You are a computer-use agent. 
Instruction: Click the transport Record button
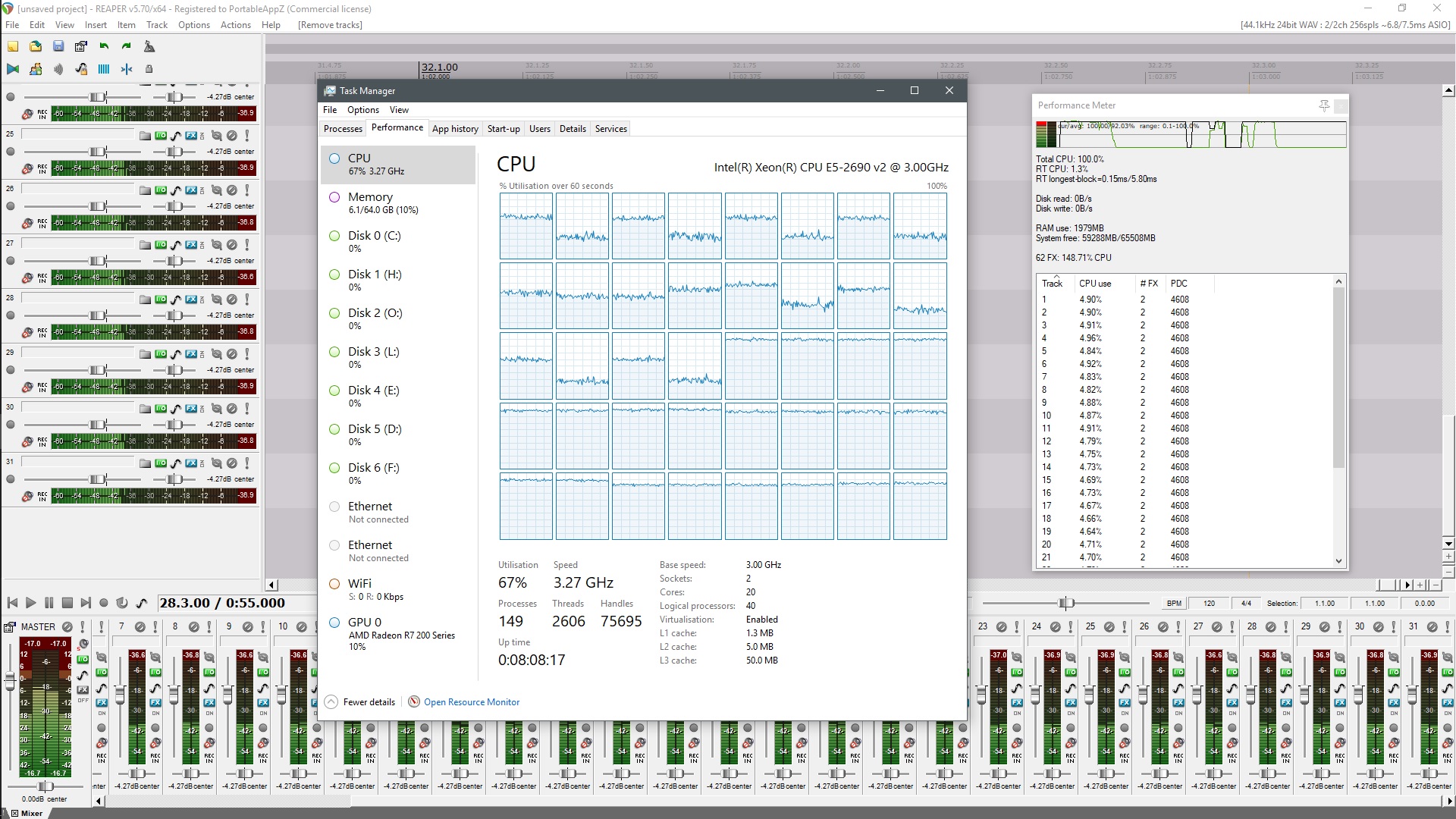[x=104, y=603]
